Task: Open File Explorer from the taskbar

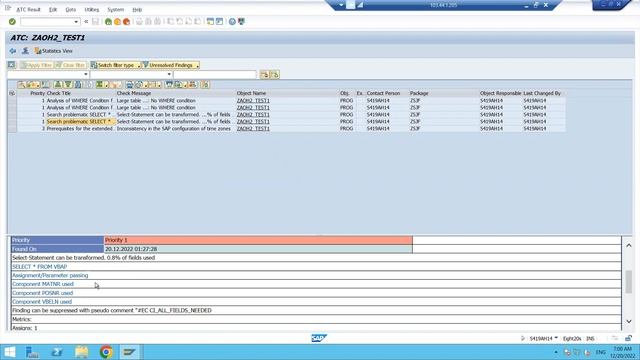Action: pyautogui.click(x=82, y=352)
